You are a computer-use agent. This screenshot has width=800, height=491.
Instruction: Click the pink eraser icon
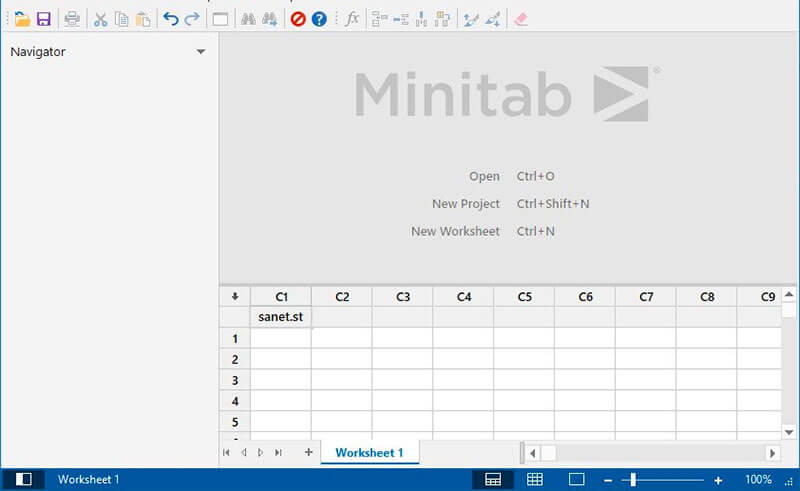(x=520, y=19)
